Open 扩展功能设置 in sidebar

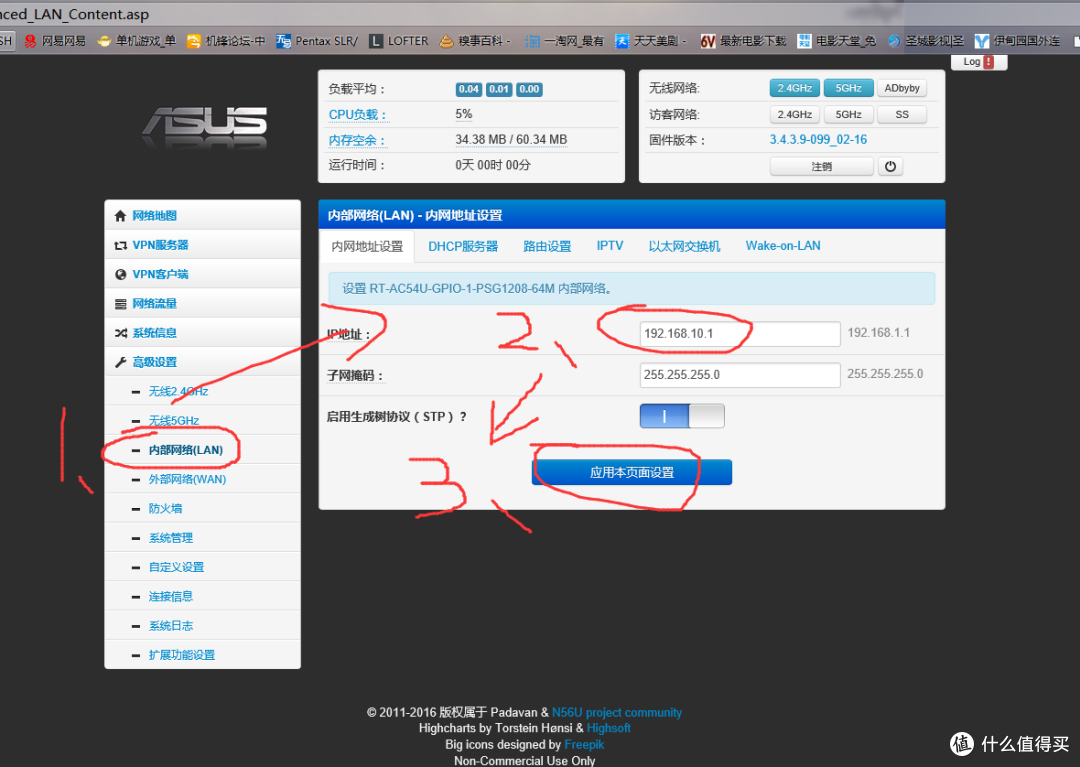pyautogui.click(x=182, y=655)
